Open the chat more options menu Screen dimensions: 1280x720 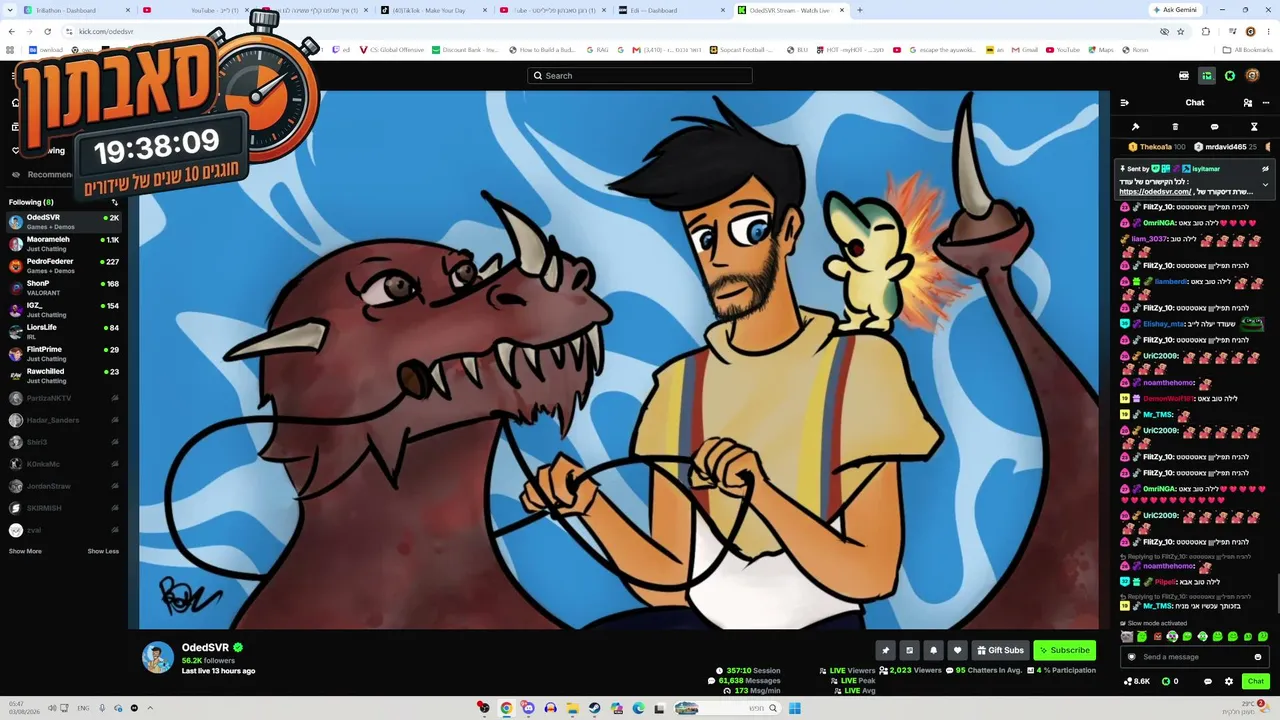pos(1265,102)
